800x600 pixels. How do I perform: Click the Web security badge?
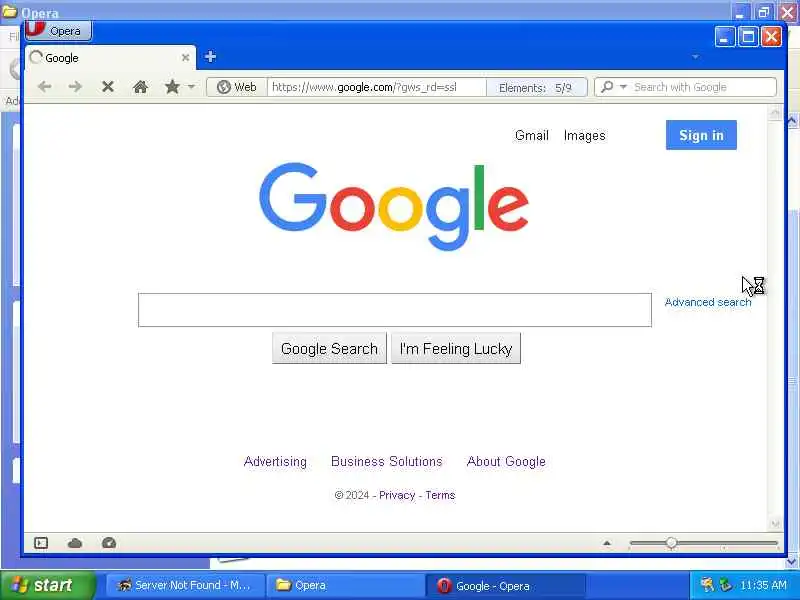(237, 87)
